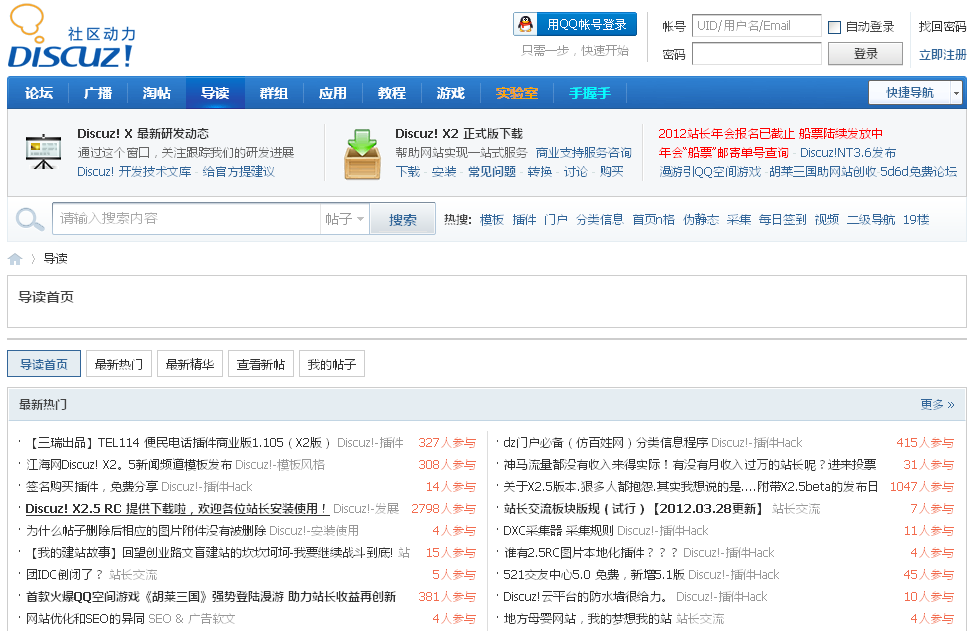
Task: Click the magnifying glass search icon
Action: (29, 219)
